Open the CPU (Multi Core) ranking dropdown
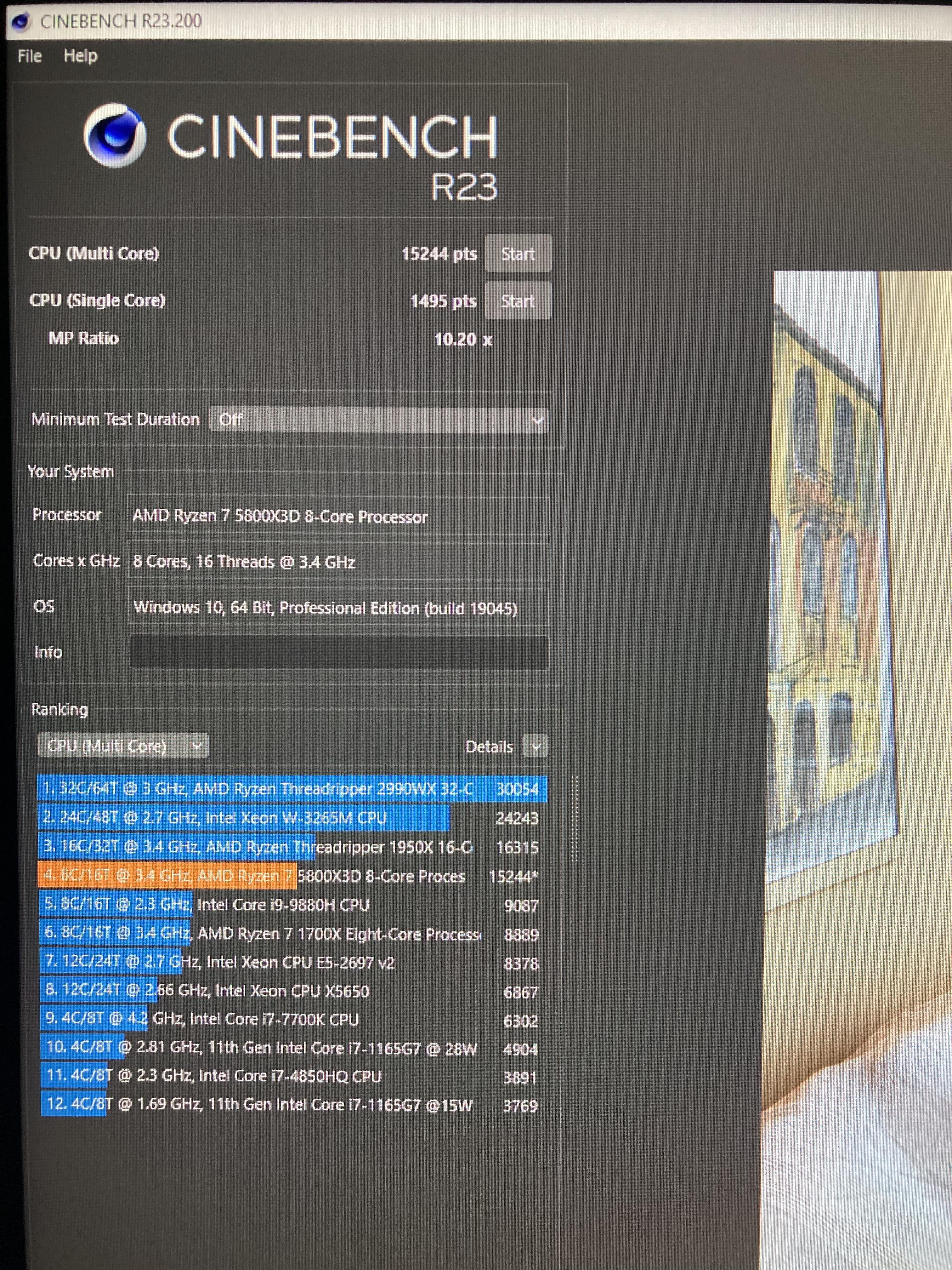 pyautogui.click(x=123, y=746)
